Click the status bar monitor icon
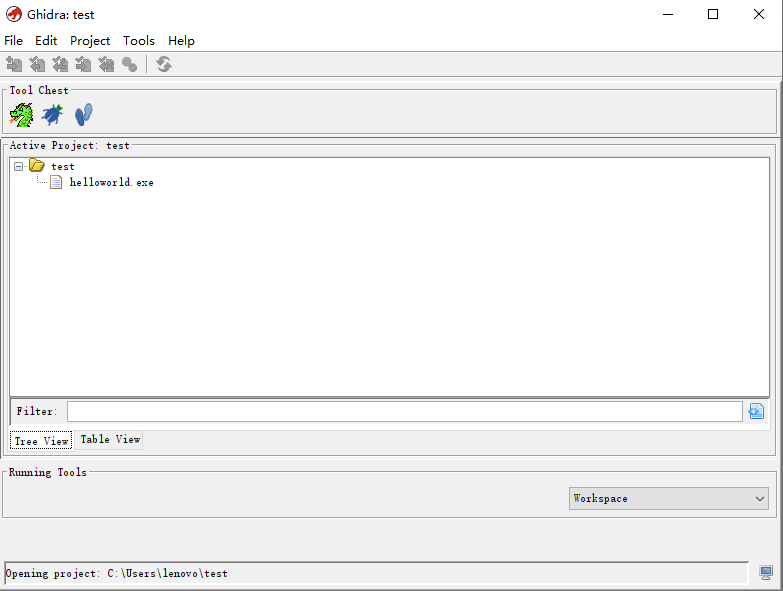The image size is (783, 591). tap(766, 572)
